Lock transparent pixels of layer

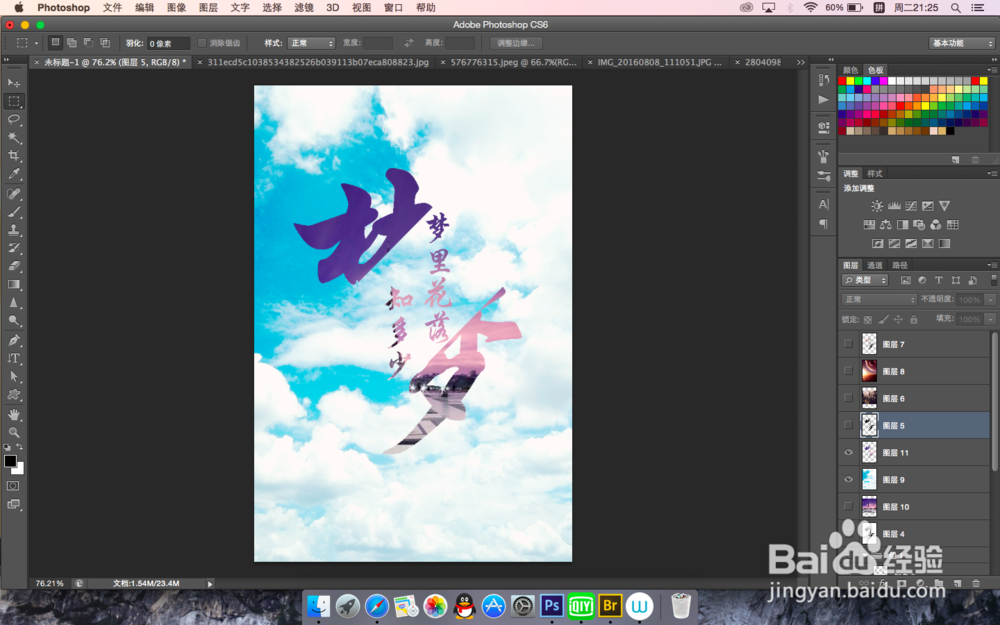pyautogui.click(x=867, y=320)
